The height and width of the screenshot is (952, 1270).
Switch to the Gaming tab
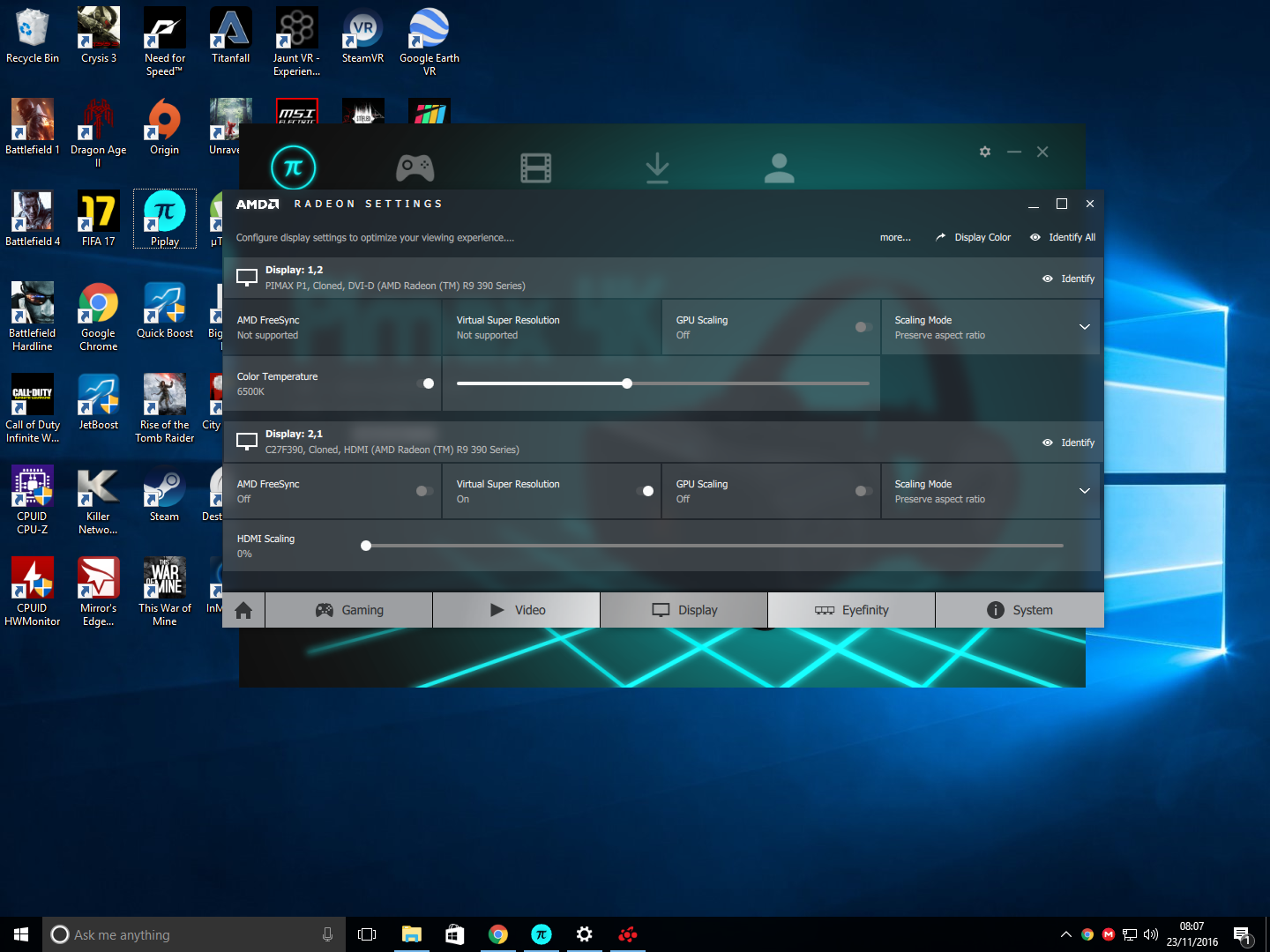click(x=349, y=610)
